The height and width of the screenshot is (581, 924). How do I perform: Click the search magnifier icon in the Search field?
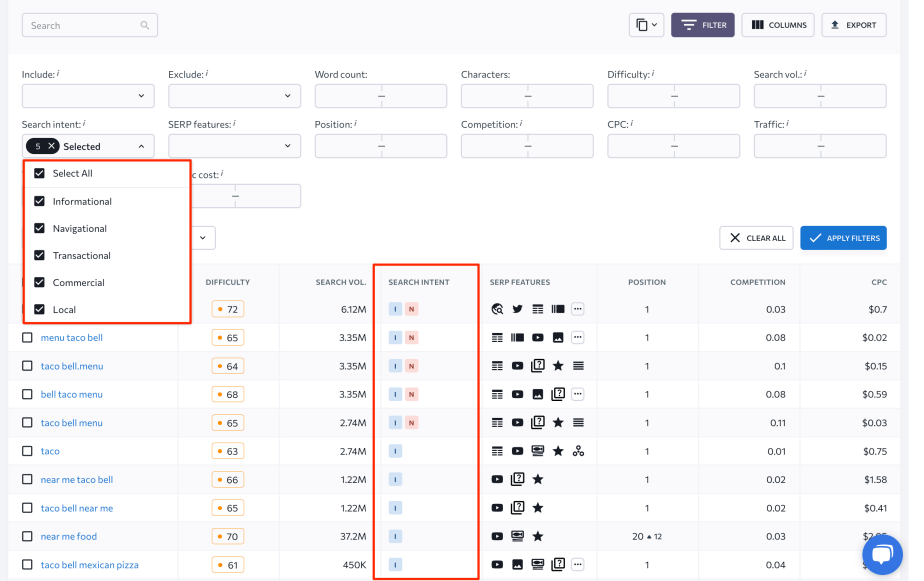145,25
